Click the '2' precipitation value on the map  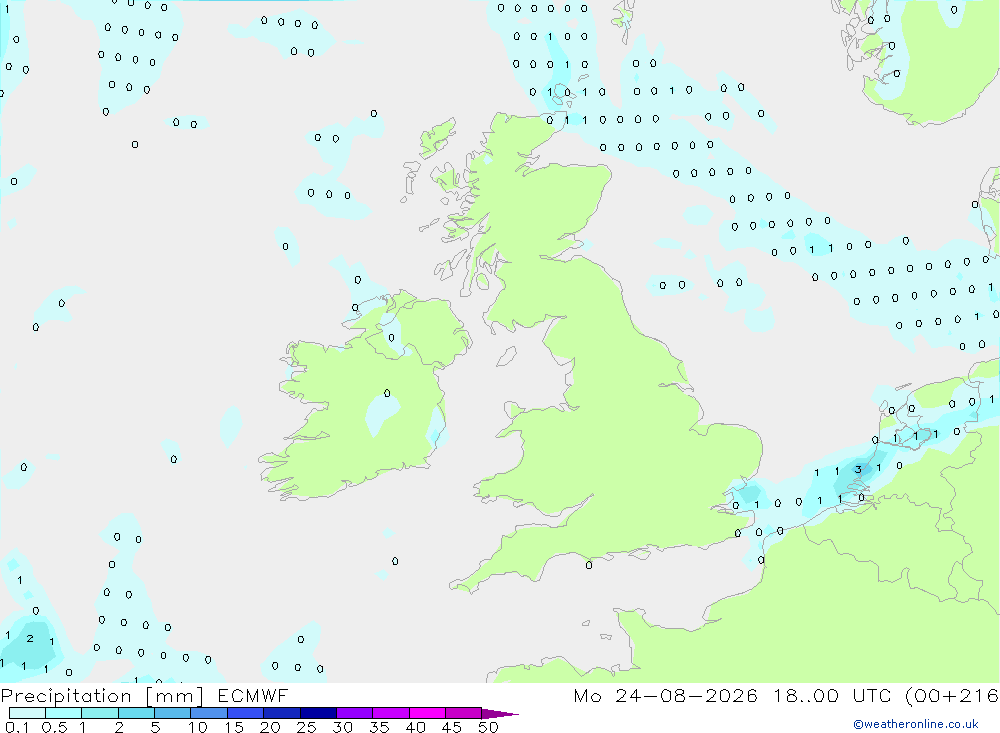pyautogui.click(x=30, y=638)
